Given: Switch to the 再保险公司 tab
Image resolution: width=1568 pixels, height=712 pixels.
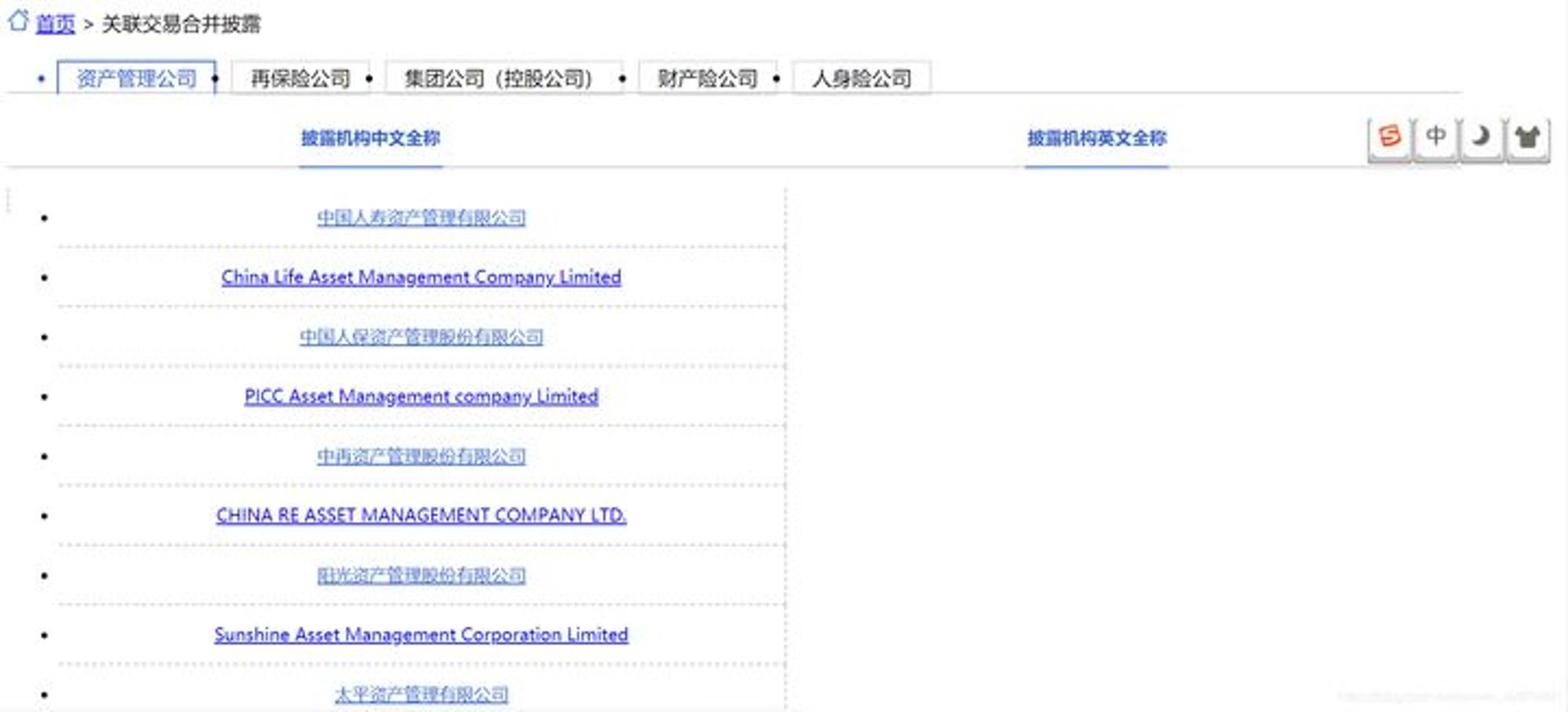Looking at the screenshot, I should pyautogui.click(x=300, y=78).
